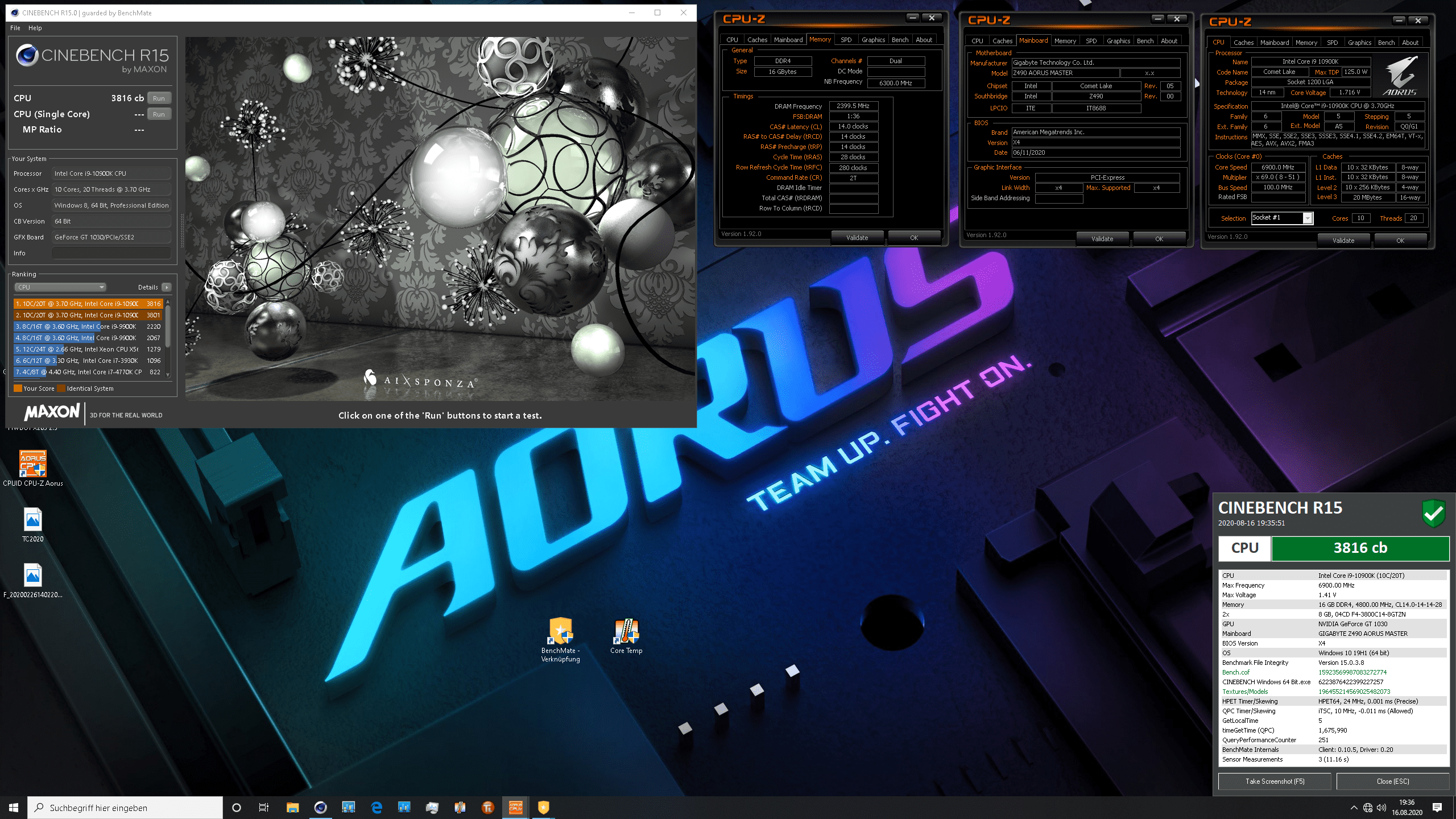
Task: Select ranking row 3 i9-9900K scoring 2220
Action: pyautogui.click(x=88, y=326)
